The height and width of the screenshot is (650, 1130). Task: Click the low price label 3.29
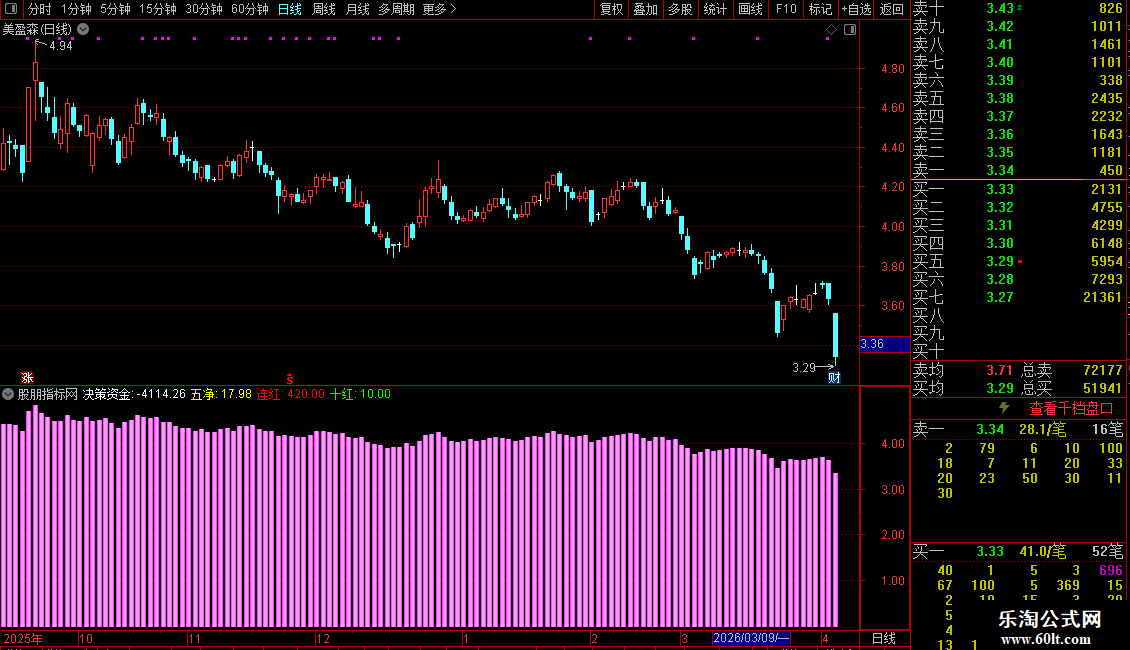(x=804, y=368)
